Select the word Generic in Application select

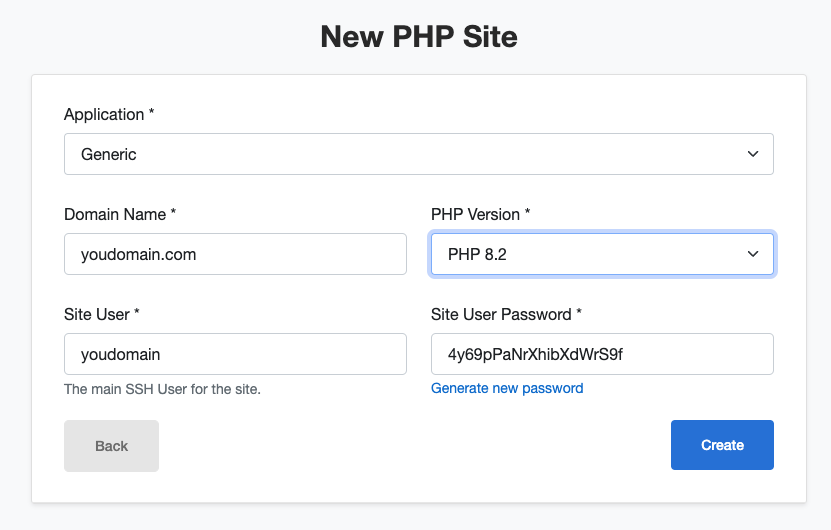[x=109, y=154]
